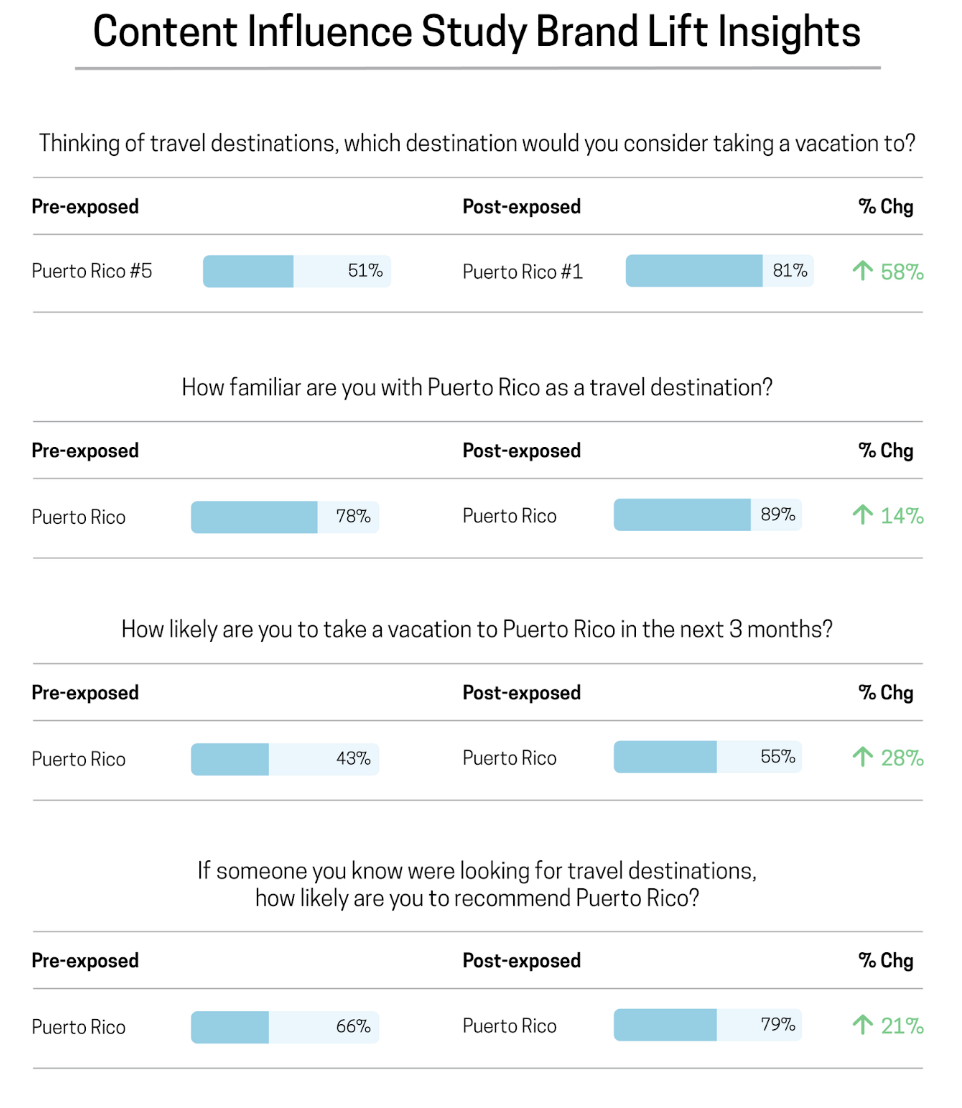Image resolution: width=962 pixels, height=1108 pixels.
Task: Click the pre-exposed 51% progress bar
Action: click(x=296, y=271)
